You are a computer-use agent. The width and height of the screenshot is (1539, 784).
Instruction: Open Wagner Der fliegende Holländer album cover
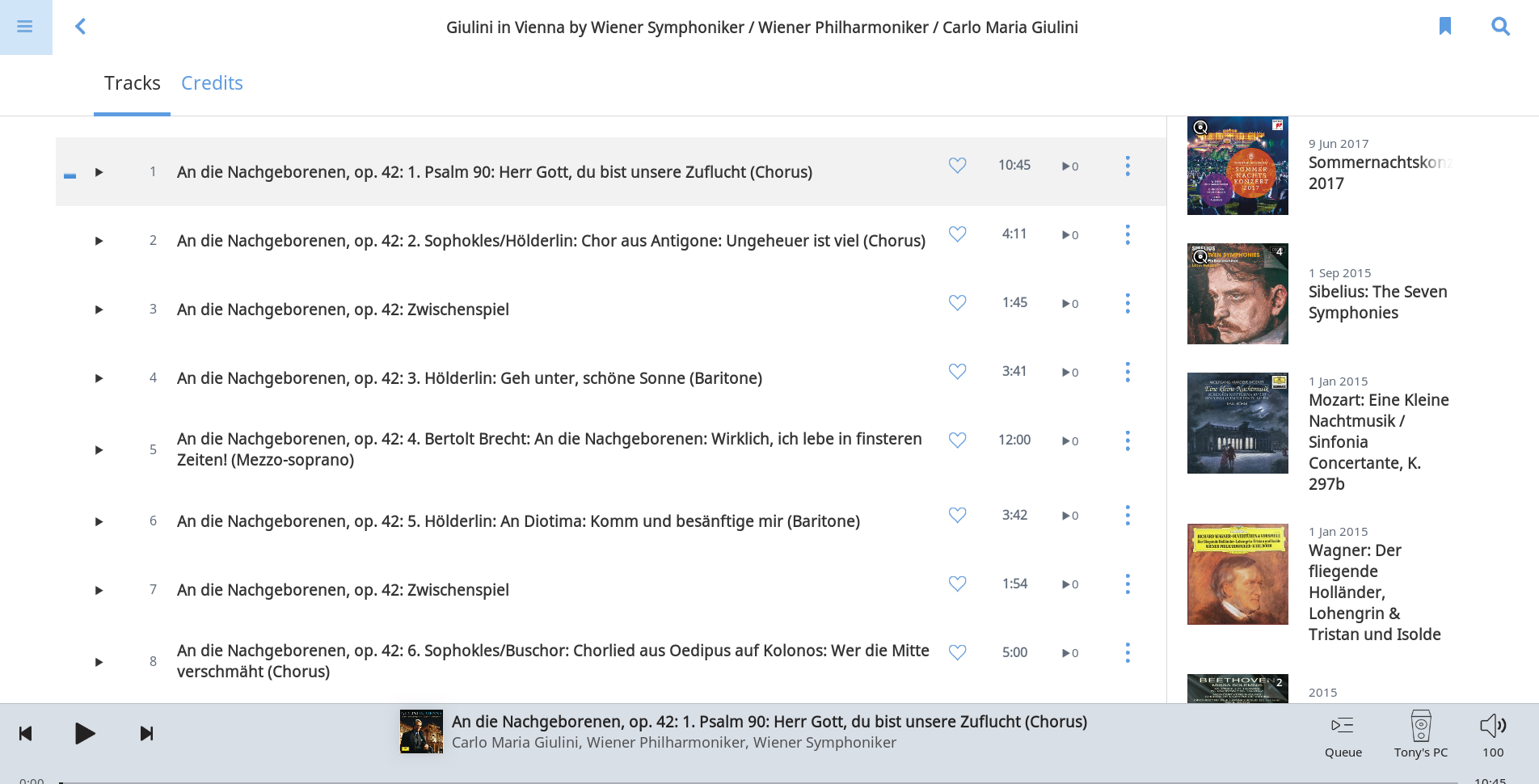[x=1238, y=574]
